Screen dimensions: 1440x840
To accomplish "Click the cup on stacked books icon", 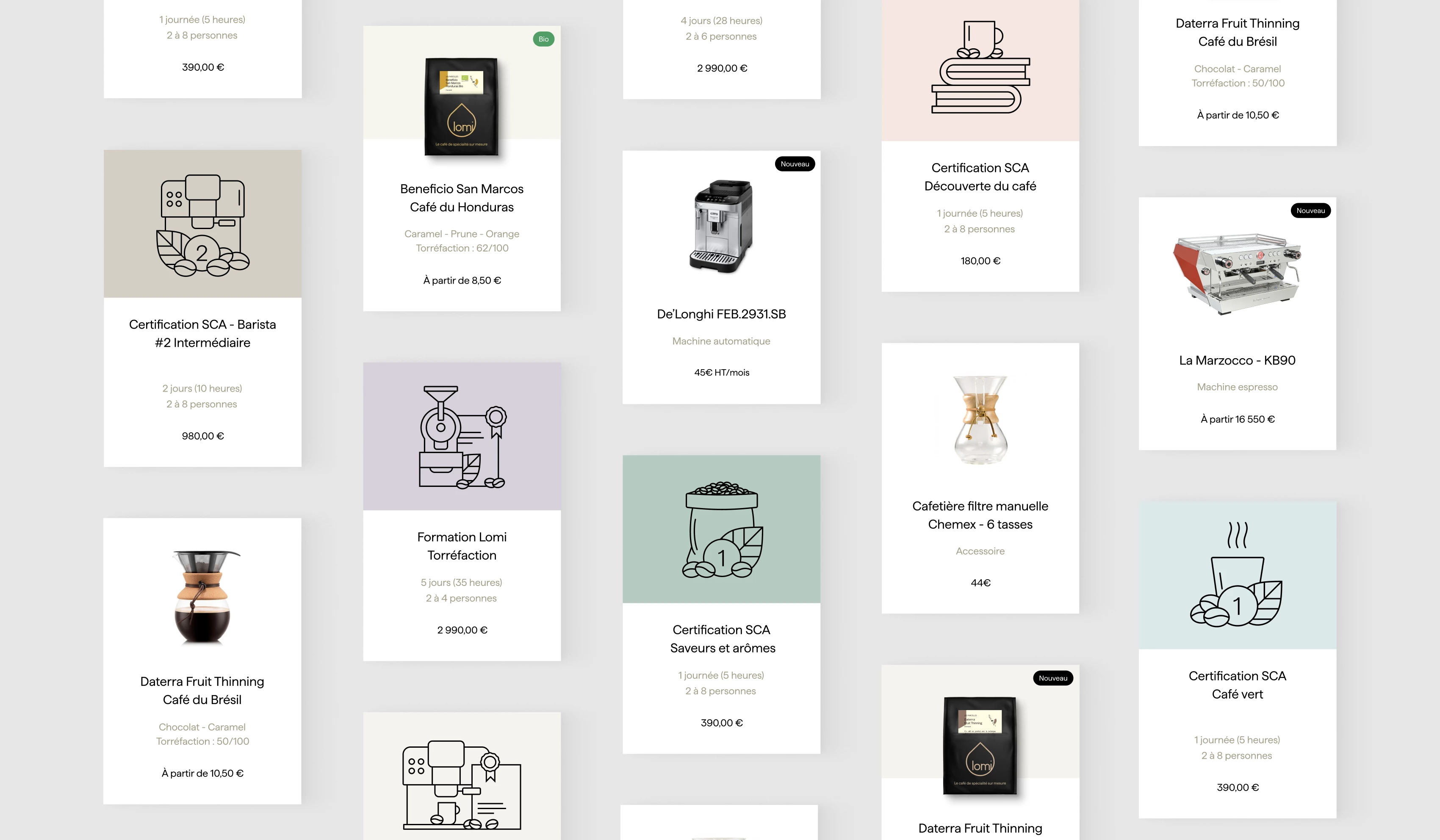I will coord(980,67).
